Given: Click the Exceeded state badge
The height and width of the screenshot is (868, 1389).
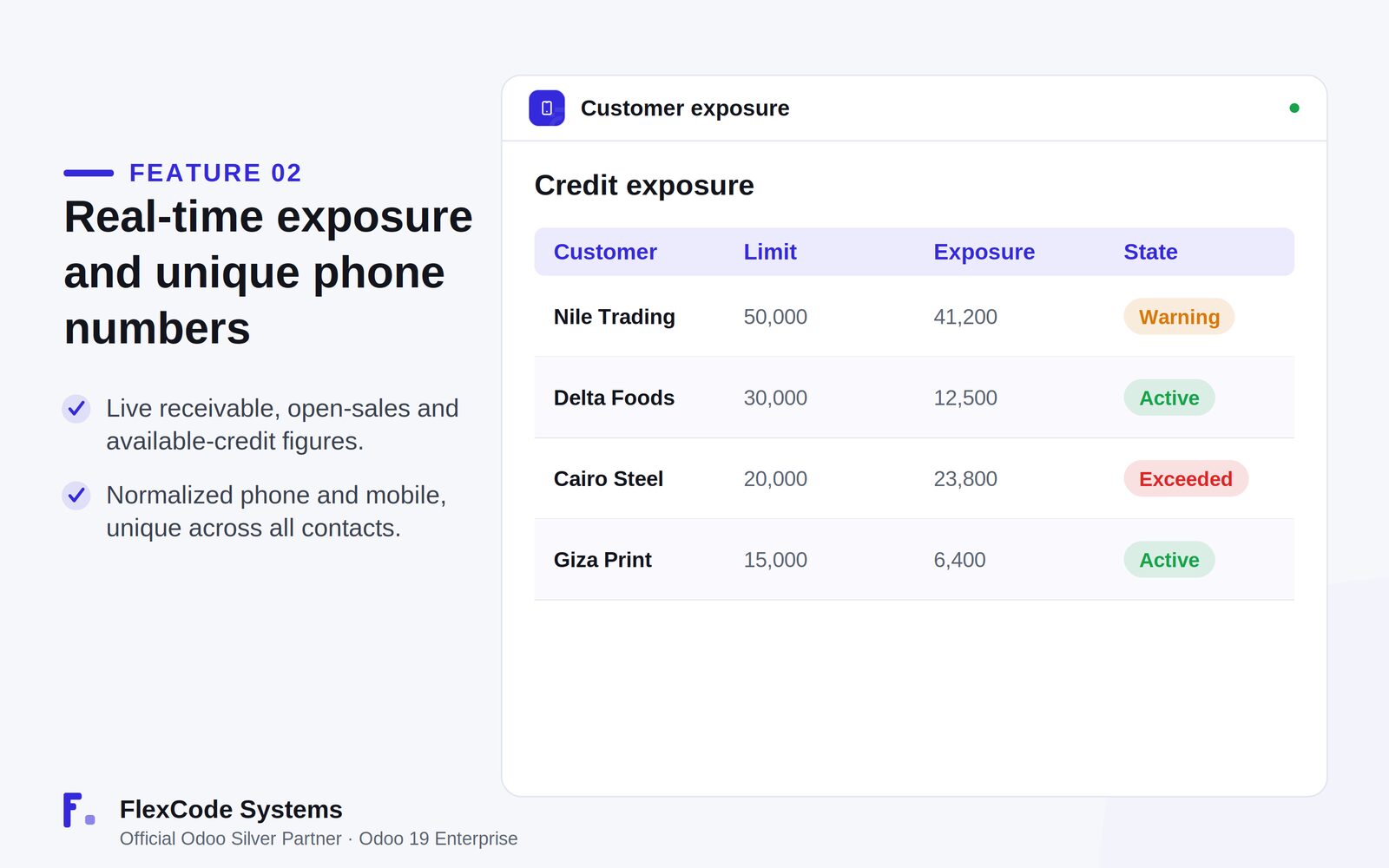Looking at the screenshot, I should pos(1186,479).
